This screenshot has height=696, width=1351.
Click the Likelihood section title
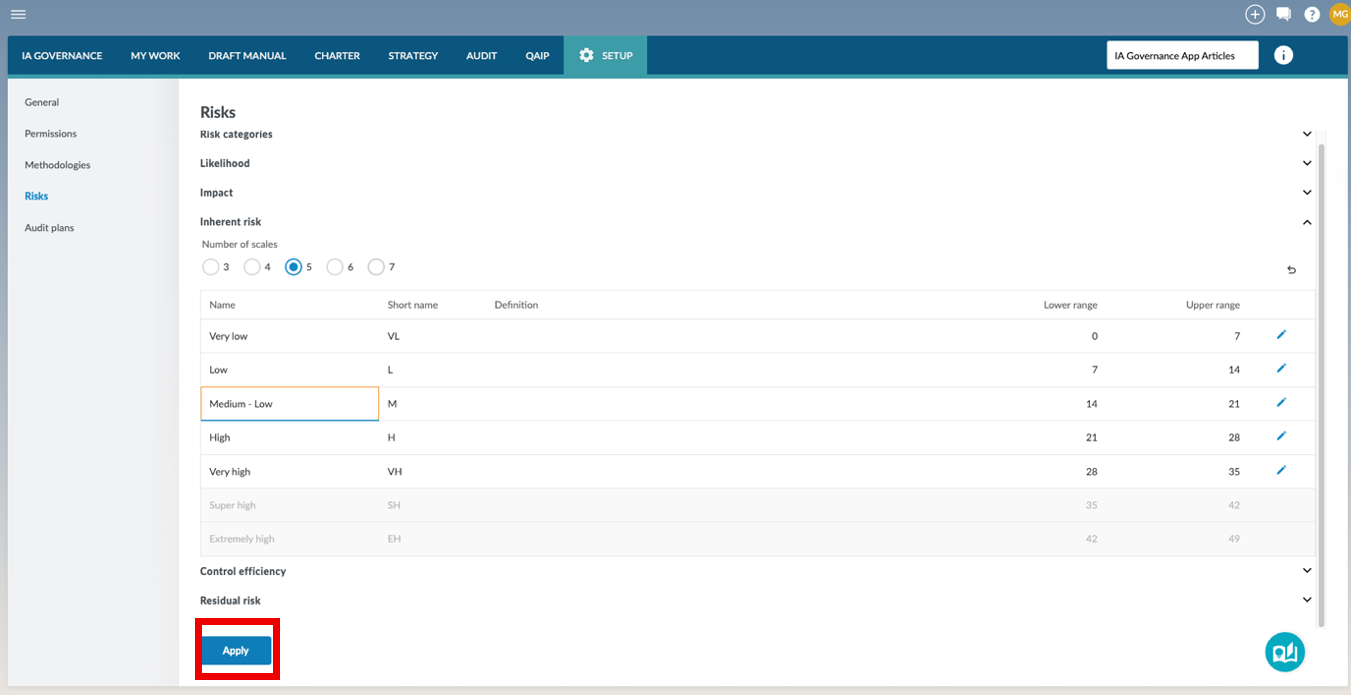pyautogui.click(x=225, y=163)
